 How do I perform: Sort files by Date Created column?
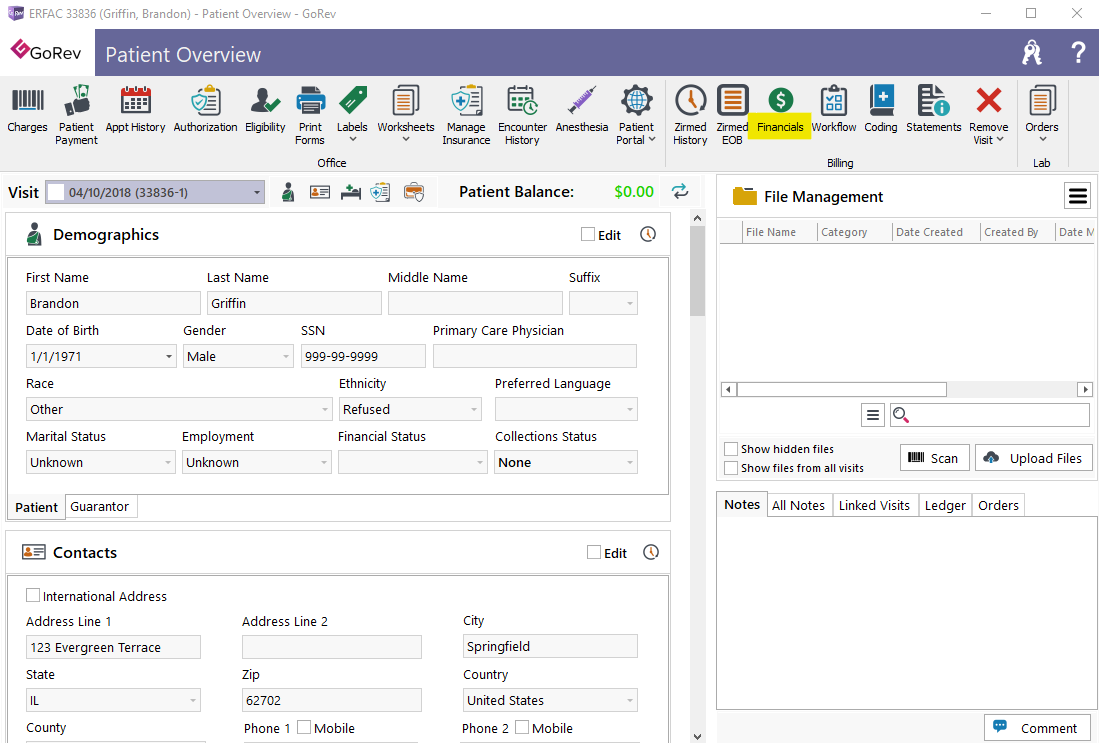pyautogui.click(x=936, y=232)
